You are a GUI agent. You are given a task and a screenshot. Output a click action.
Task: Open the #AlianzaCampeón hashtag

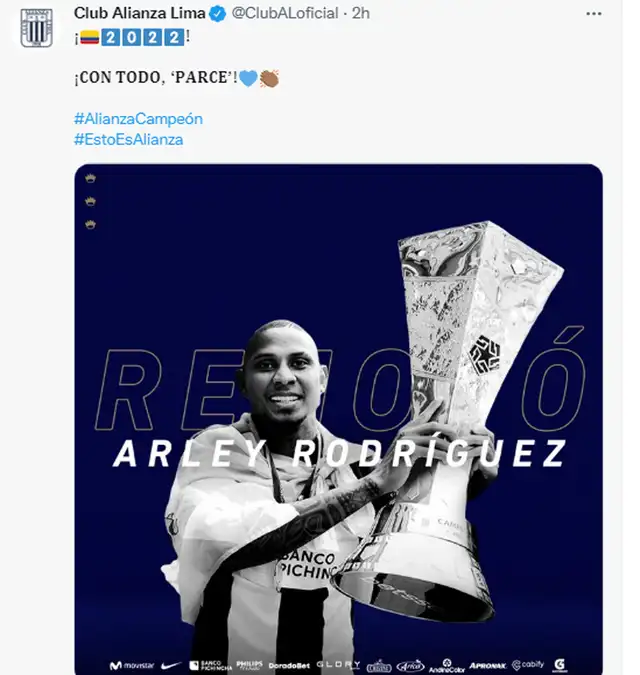point(138,119)
